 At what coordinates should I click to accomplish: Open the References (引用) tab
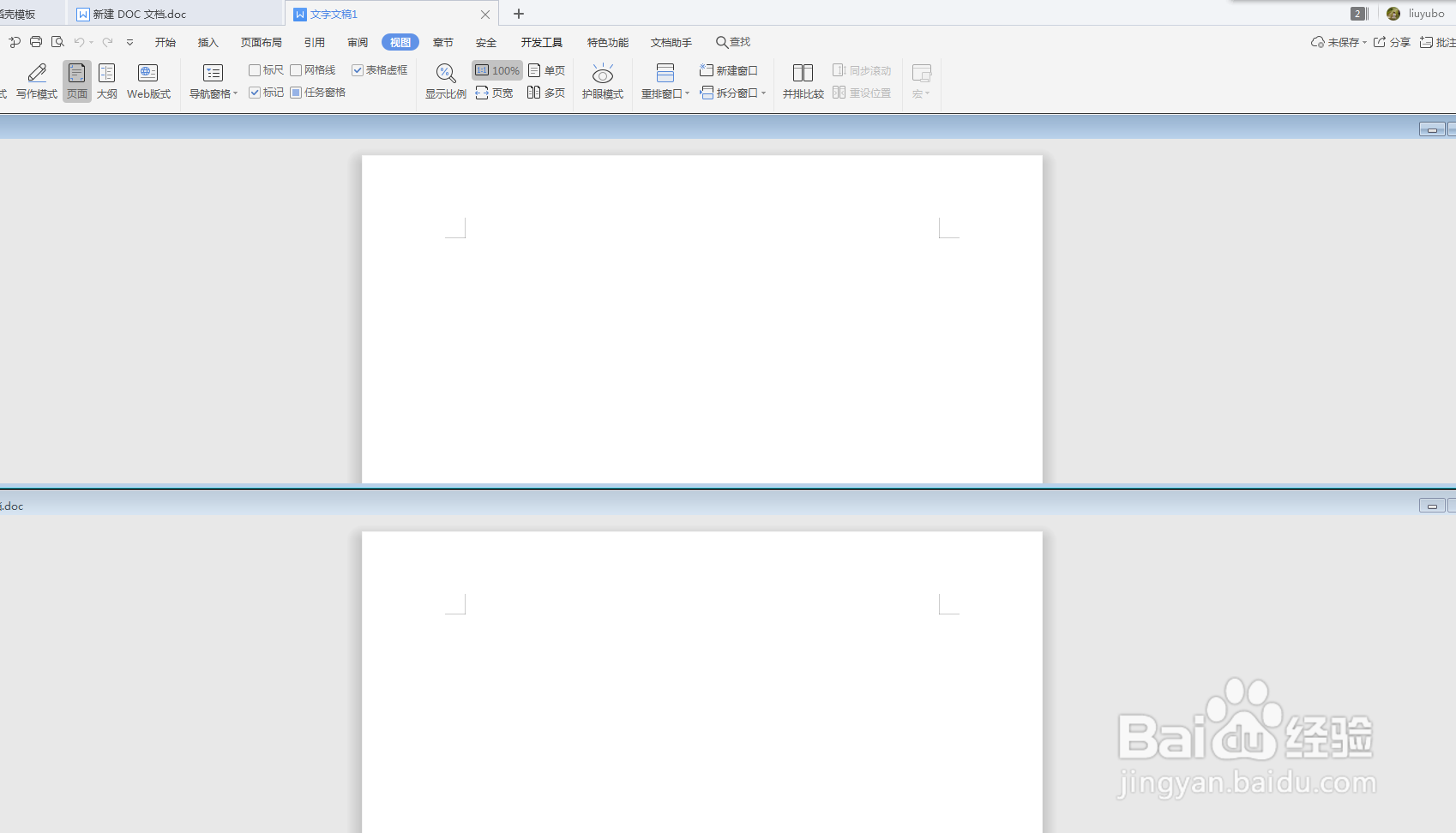coord(315,42)
